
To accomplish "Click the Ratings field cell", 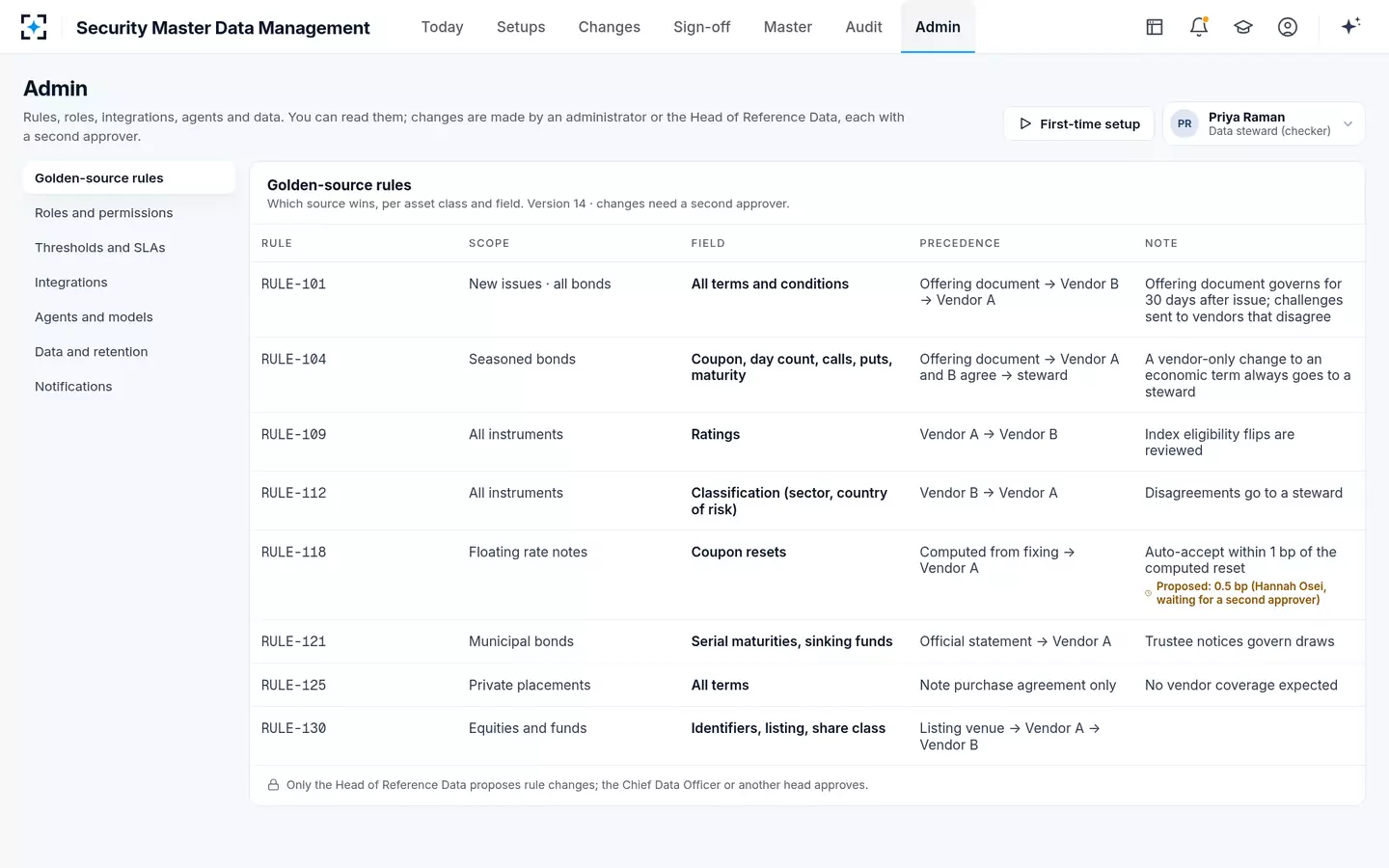I will point(716,435).
